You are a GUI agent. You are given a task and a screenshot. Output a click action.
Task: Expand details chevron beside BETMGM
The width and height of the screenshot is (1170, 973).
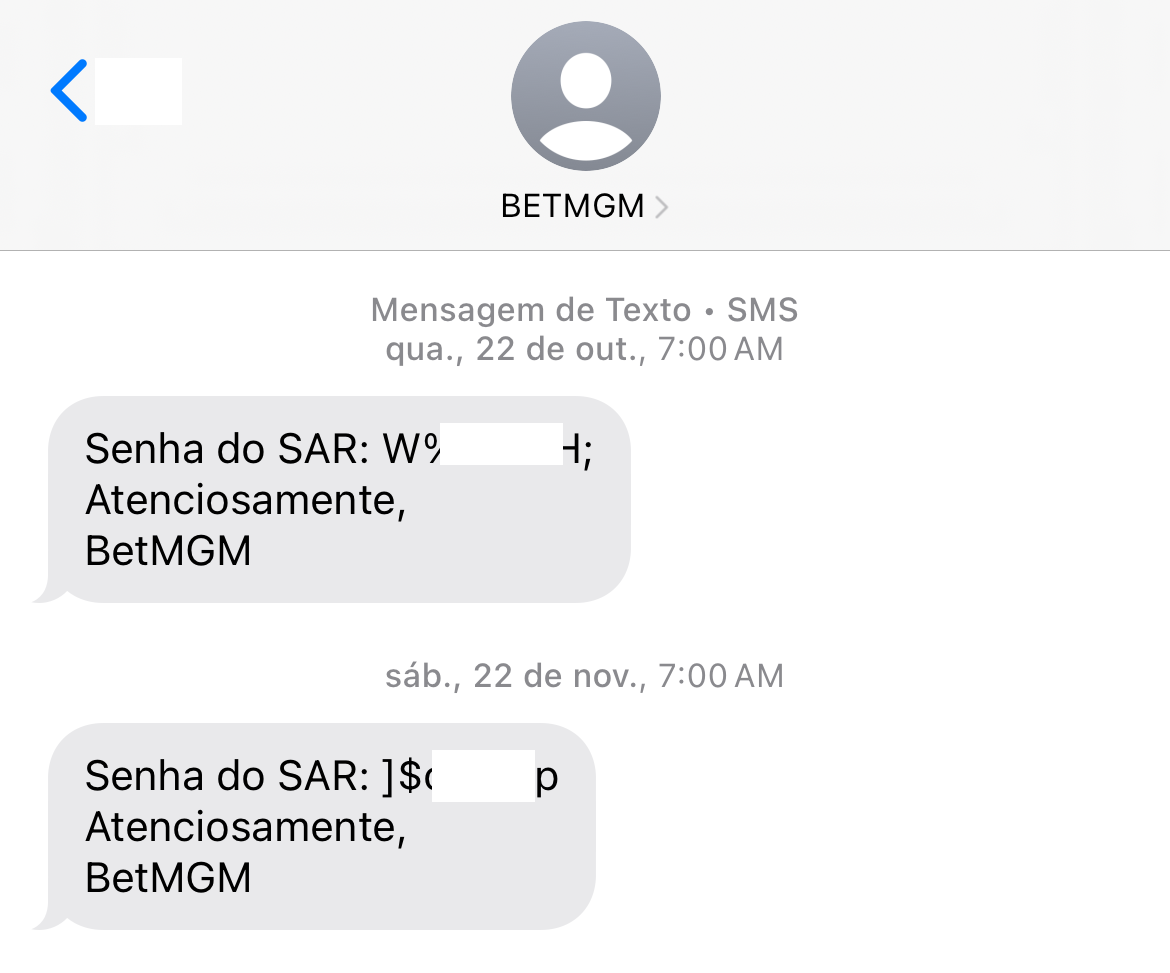(x=660, y=207)
